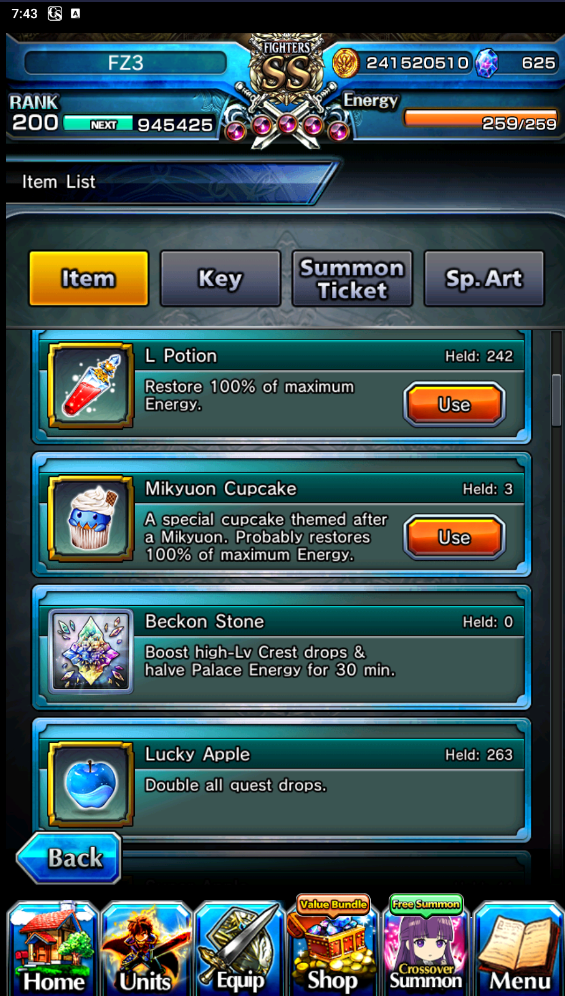Tap the Mikyuon Cupcake icon
Image resolution: width=565 pixels, height=996 pixels.
[x=91, y=518]
